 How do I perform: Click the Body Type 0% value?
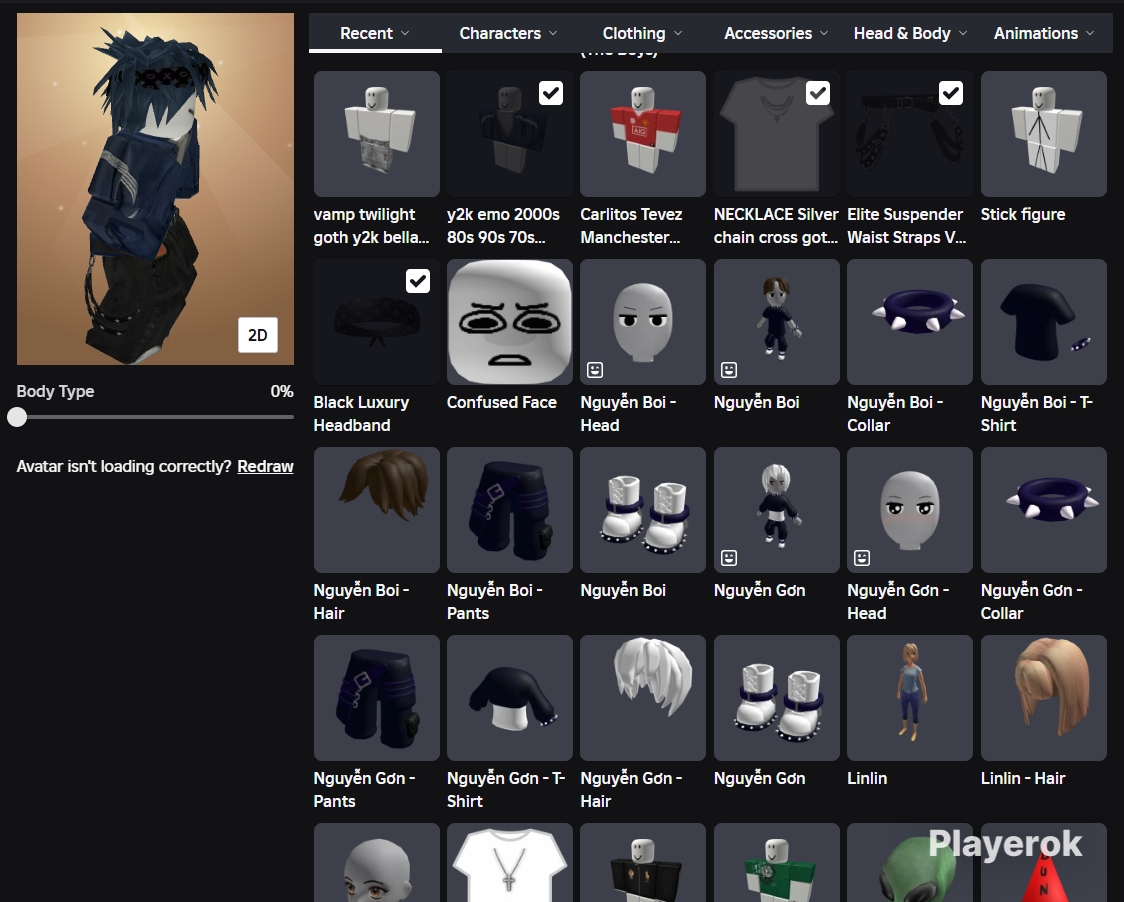[x=282, y=391]
